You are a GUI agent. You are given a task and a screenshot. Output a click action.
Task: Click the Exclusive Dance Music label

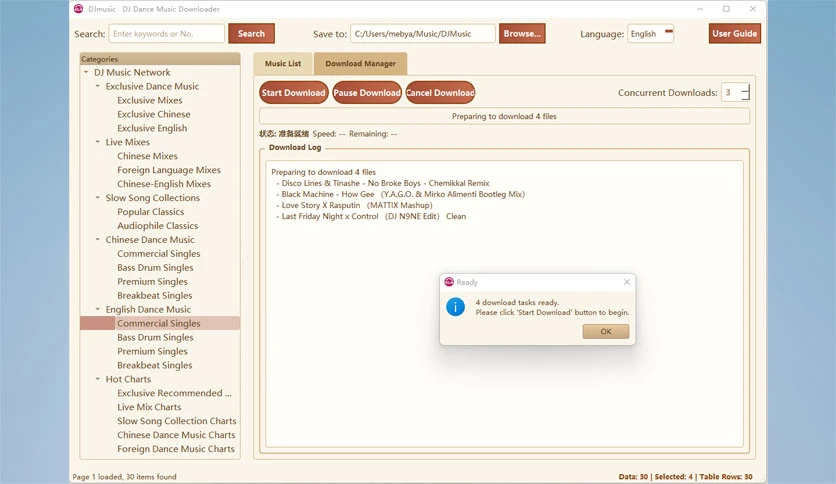coord(152,86)
